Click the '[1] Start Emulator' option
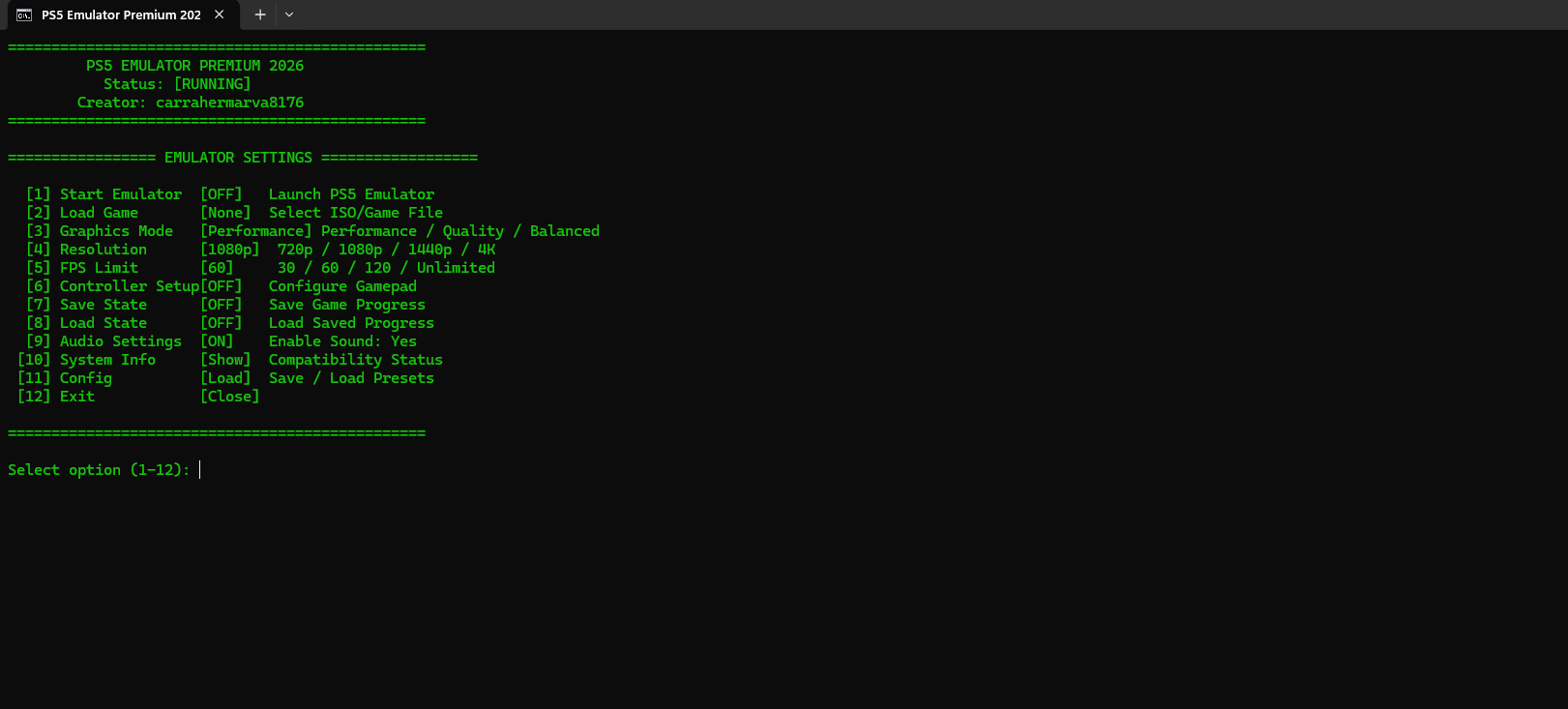Screen dimensions: 1568x709 [x=104, y=194]
